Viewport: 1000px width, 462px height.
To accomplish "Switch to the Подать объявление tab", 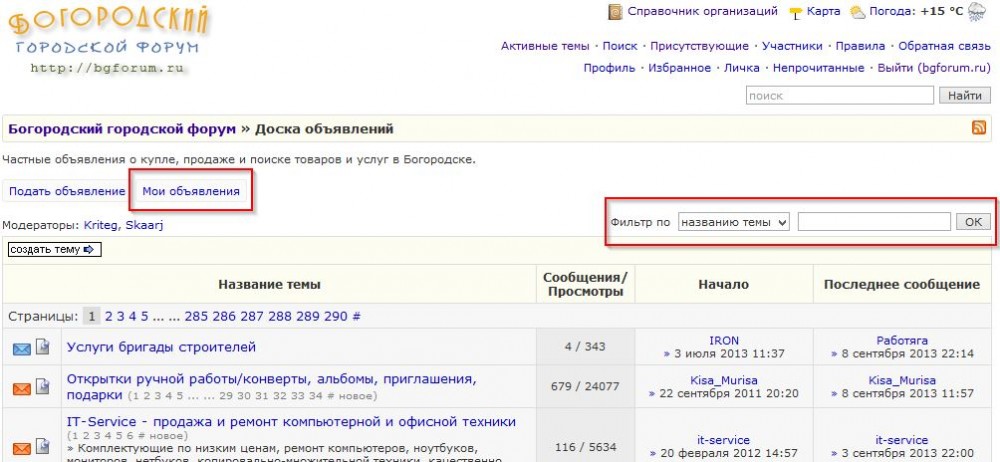I will [67, 191].
